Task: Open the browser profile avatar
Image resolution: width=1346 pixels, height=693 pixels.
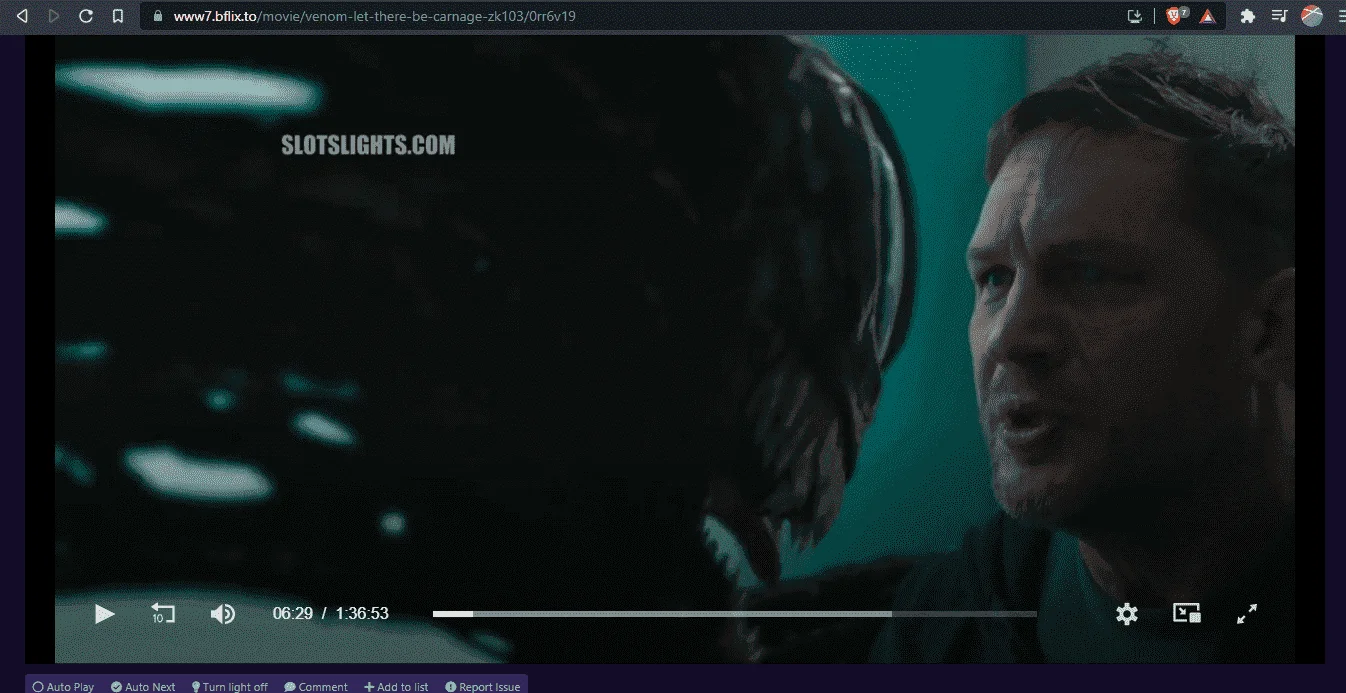Action: [x=1312, y=16]
